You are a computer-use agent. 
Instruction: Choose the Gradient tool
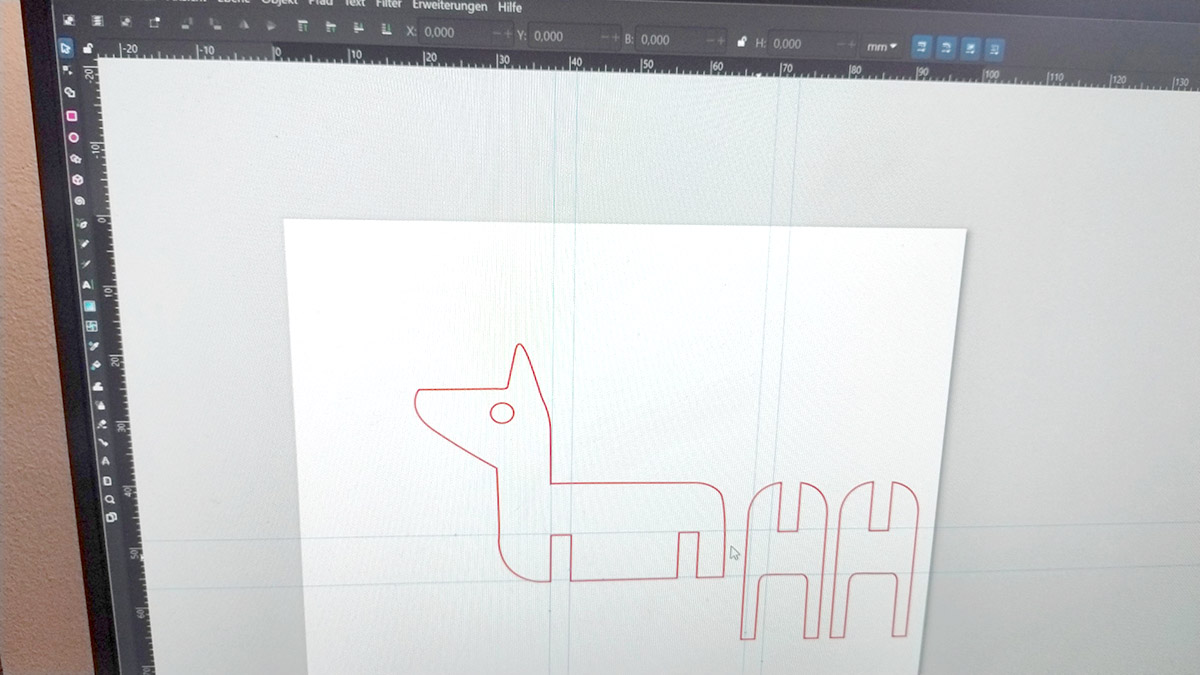point(89,306)
